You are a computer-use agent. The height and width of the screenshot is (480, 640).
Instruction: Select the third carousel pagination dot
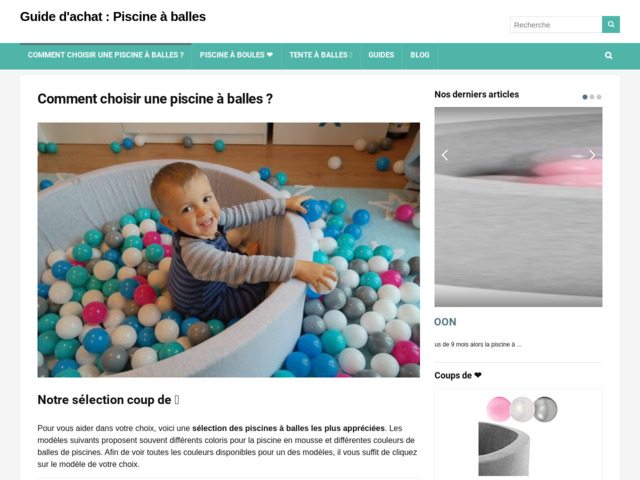click(x=599, y=97)
